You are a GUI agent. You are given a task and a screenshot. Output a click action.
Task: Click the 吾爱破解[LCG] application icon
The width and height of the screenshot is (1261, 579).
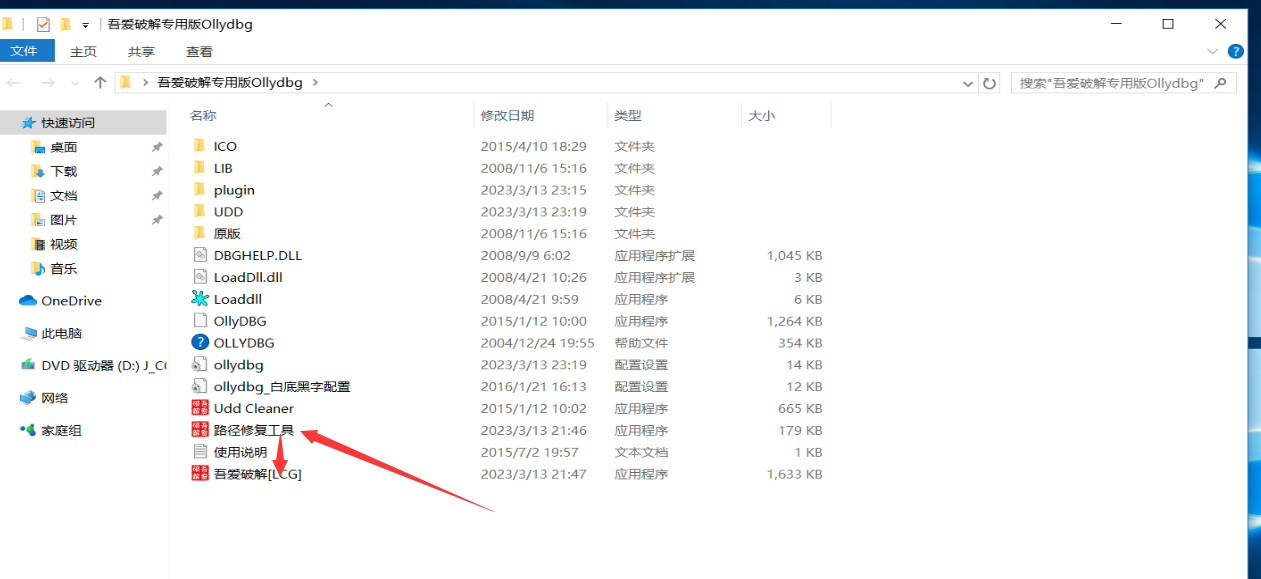coord(199,474)
